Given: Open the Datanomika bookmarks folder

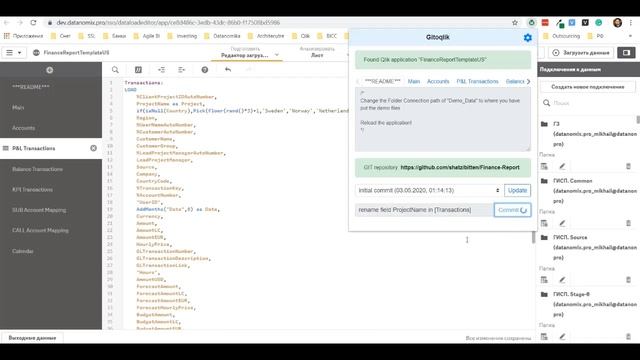Looking at the screenshot, I should pyautogui.click(x=222, y=36).
